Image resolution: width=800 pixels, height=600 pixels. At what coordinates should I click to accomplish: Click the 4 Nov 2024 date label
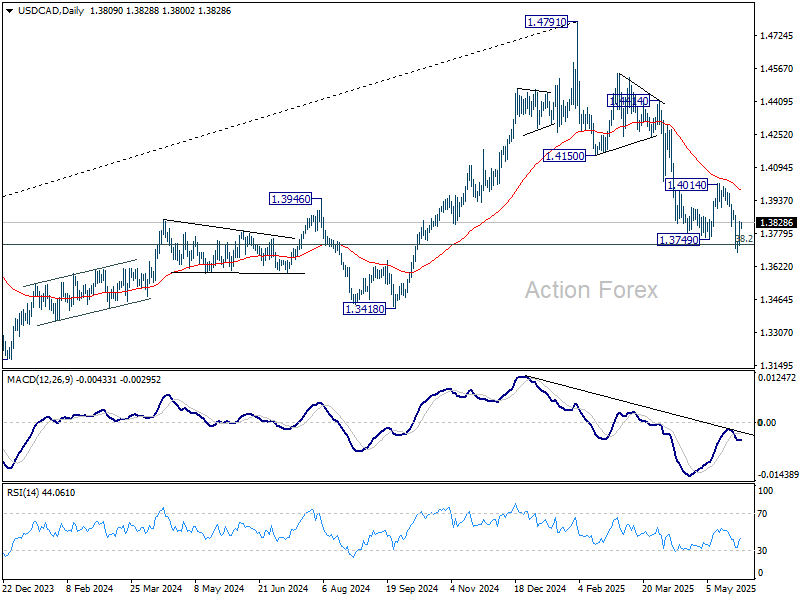[474, 589]
